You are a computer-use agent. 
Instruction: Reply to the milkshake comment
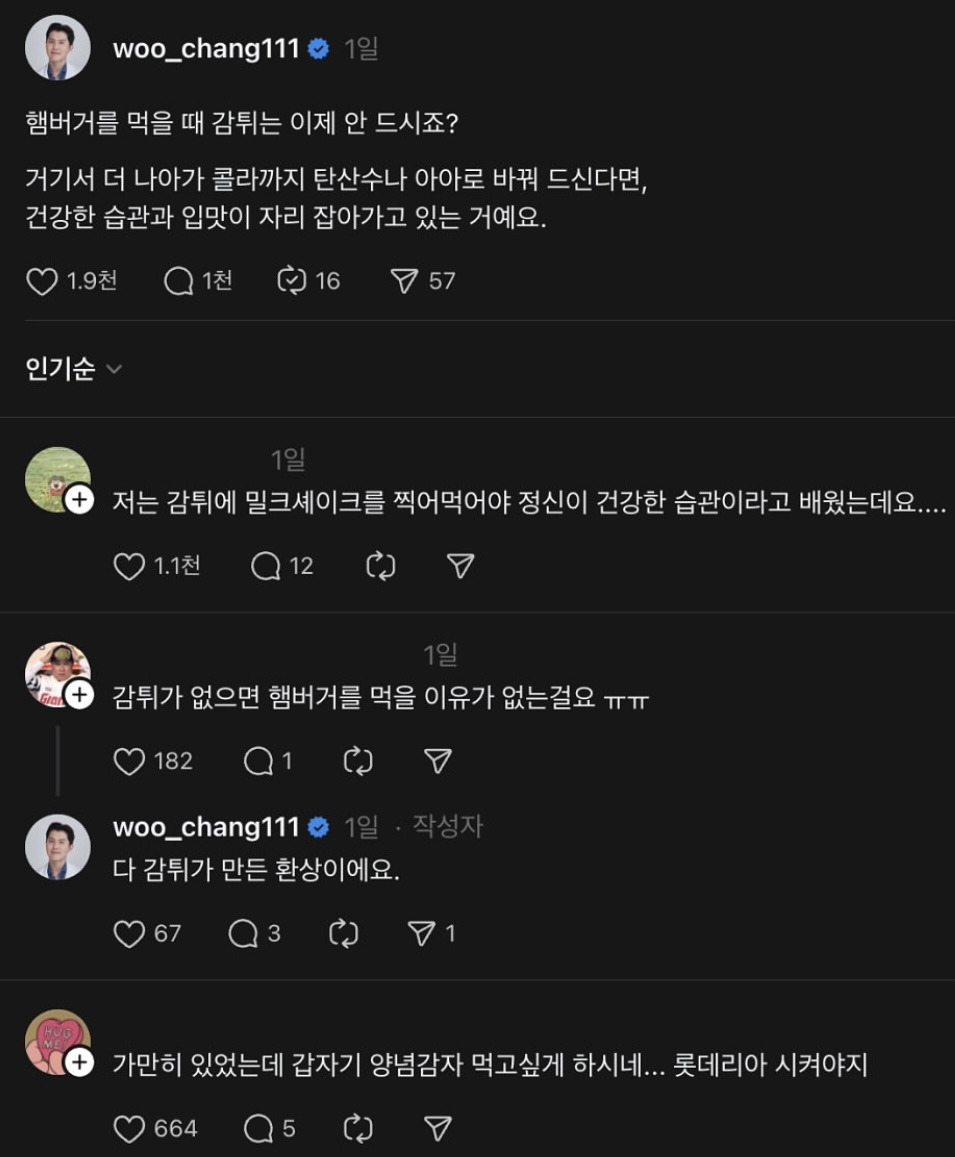coord(266,567)
